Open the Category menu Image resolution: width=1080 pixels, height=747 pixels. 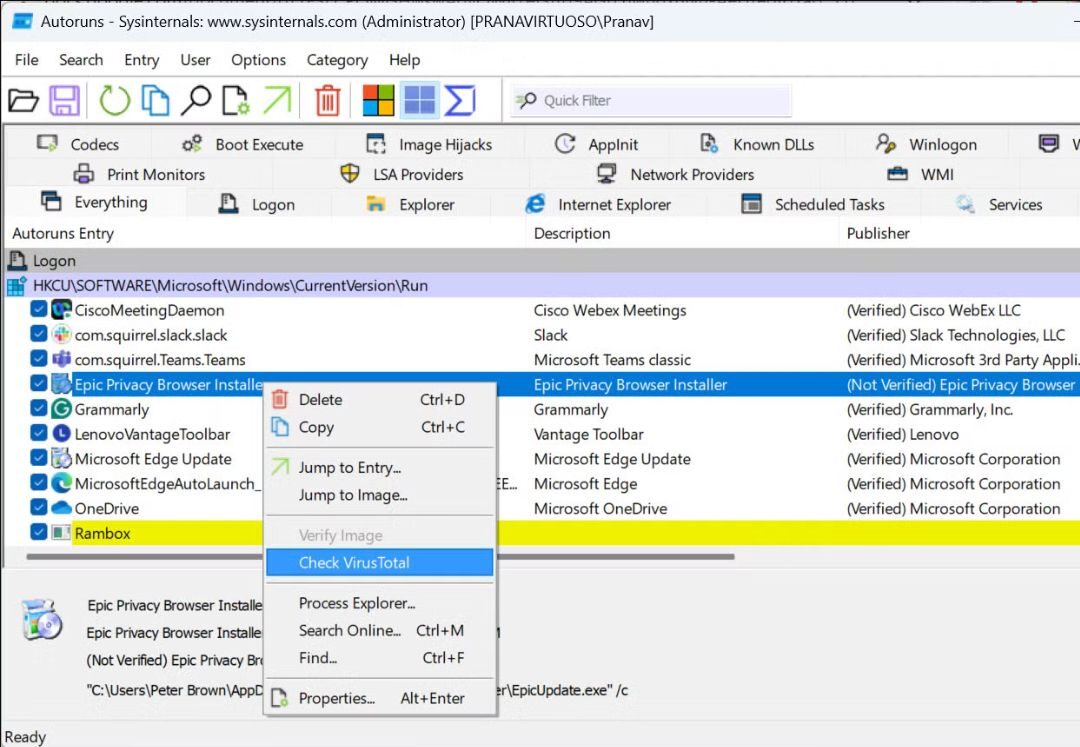coord(337,60)
